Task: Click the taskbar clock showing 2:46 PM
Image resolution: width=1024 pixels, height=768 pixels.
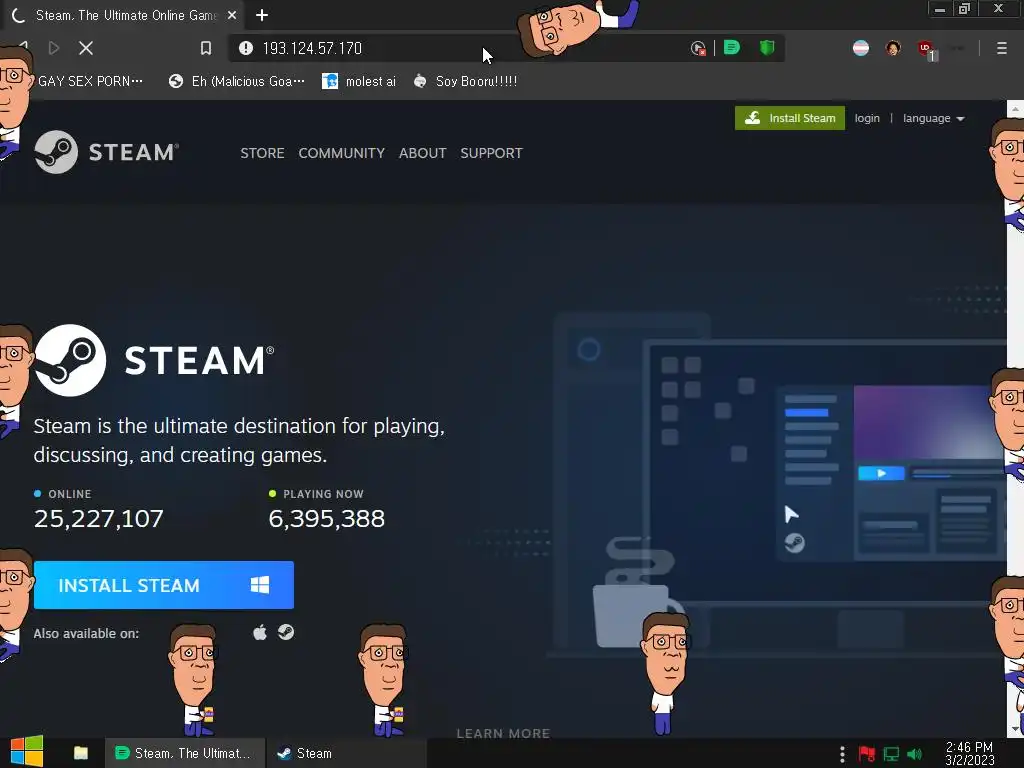Action: coord(969,754)
